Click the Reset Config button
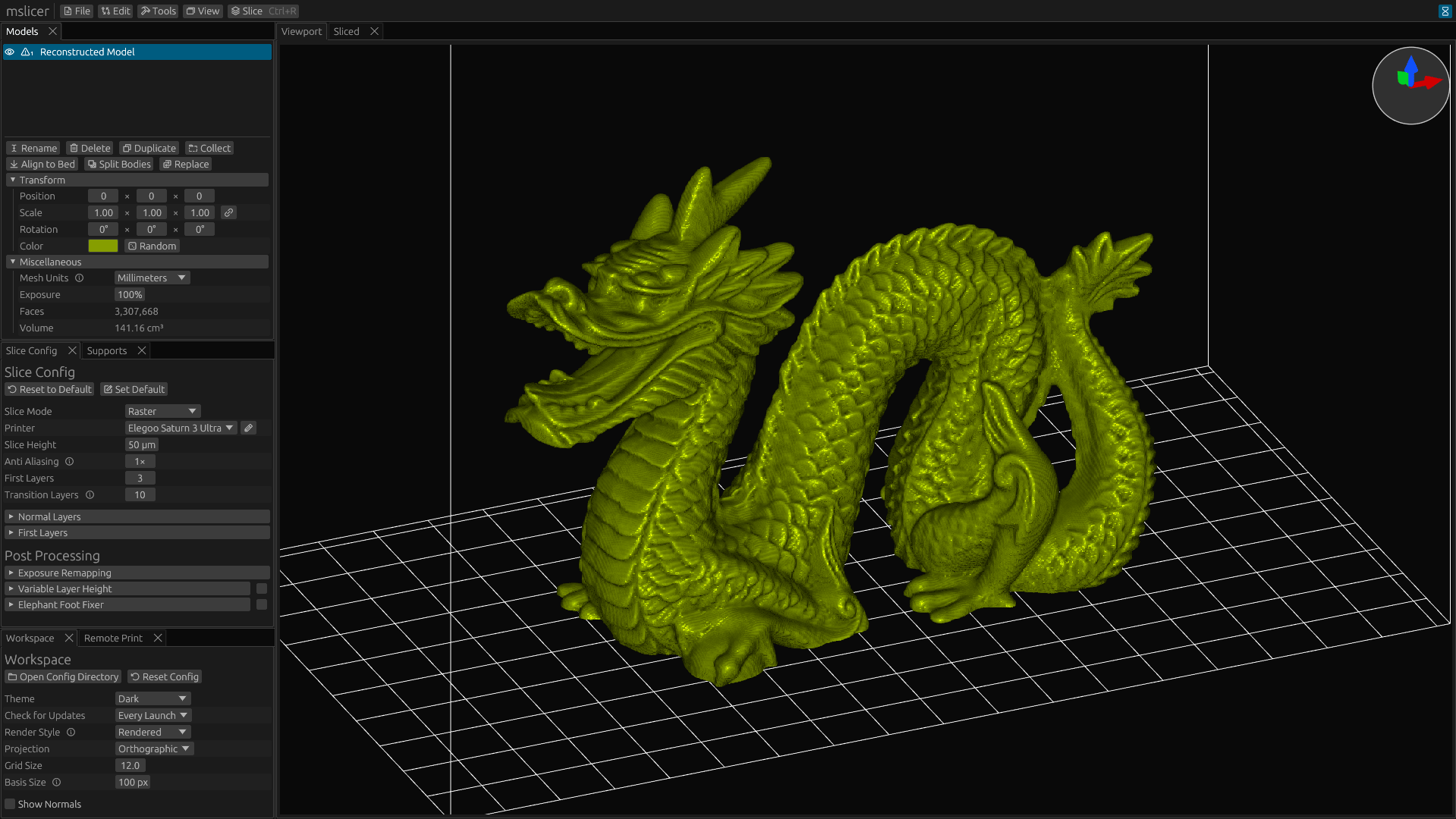Viewport: 1456px width, 819px height. tap(165, 677)
